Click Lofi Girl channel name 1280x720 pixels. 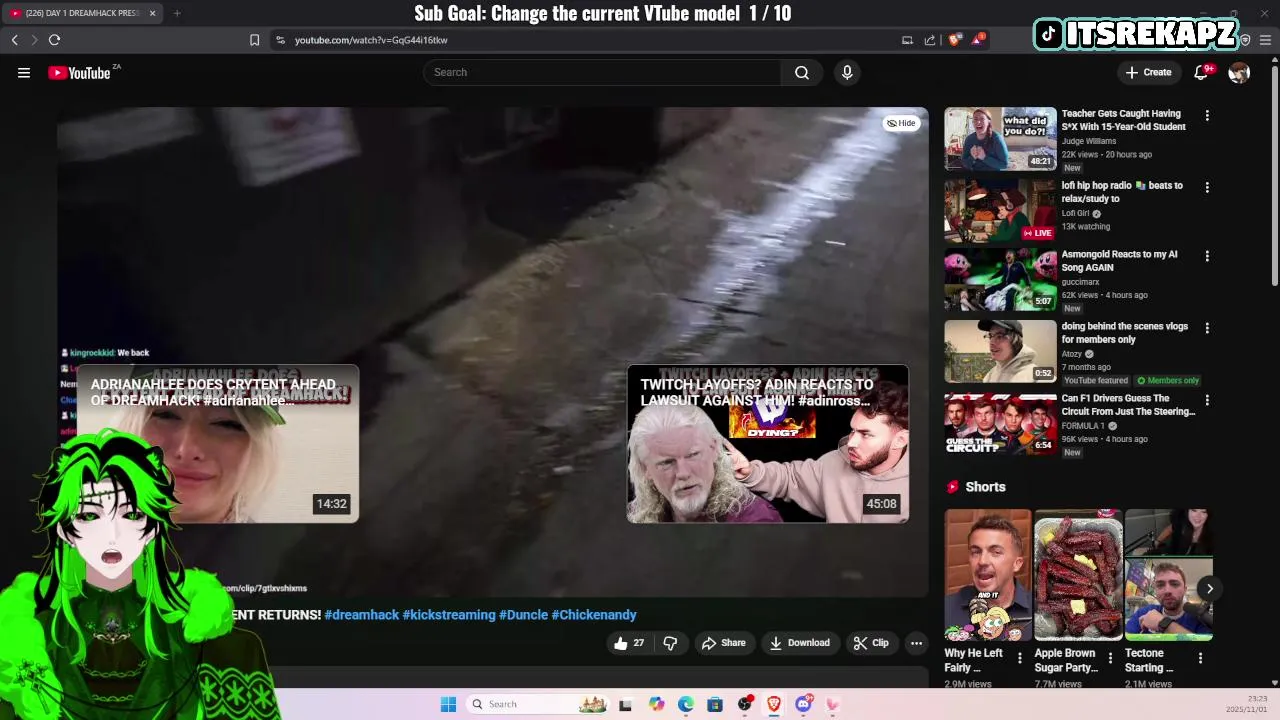[1076, 213]
